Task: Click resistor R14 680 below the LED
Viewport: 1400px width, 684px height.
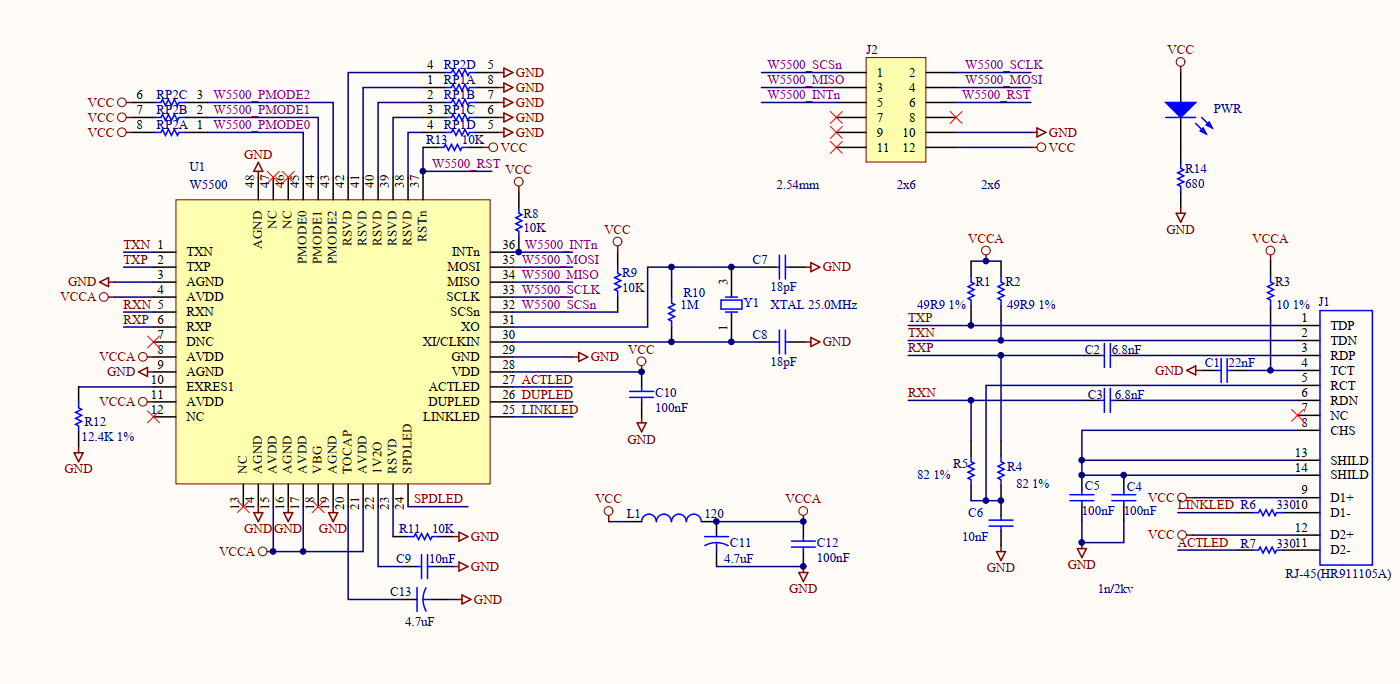Action: [1180, 176]
